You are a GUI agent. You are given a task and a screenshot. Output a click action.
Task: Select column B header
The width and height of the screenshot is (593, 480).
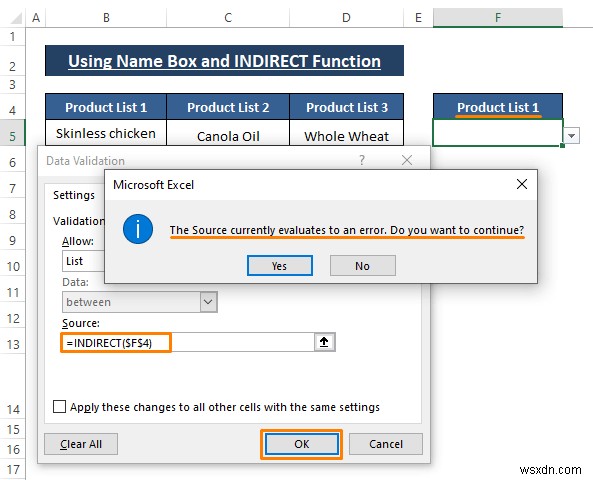tap(106, 17)
